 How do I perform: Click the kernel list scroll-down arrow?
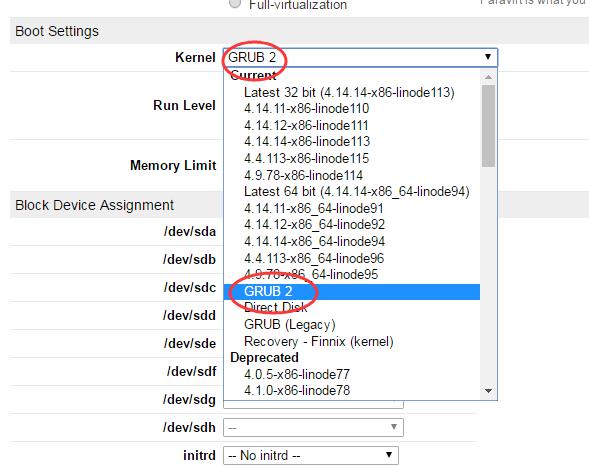point(488,391)
